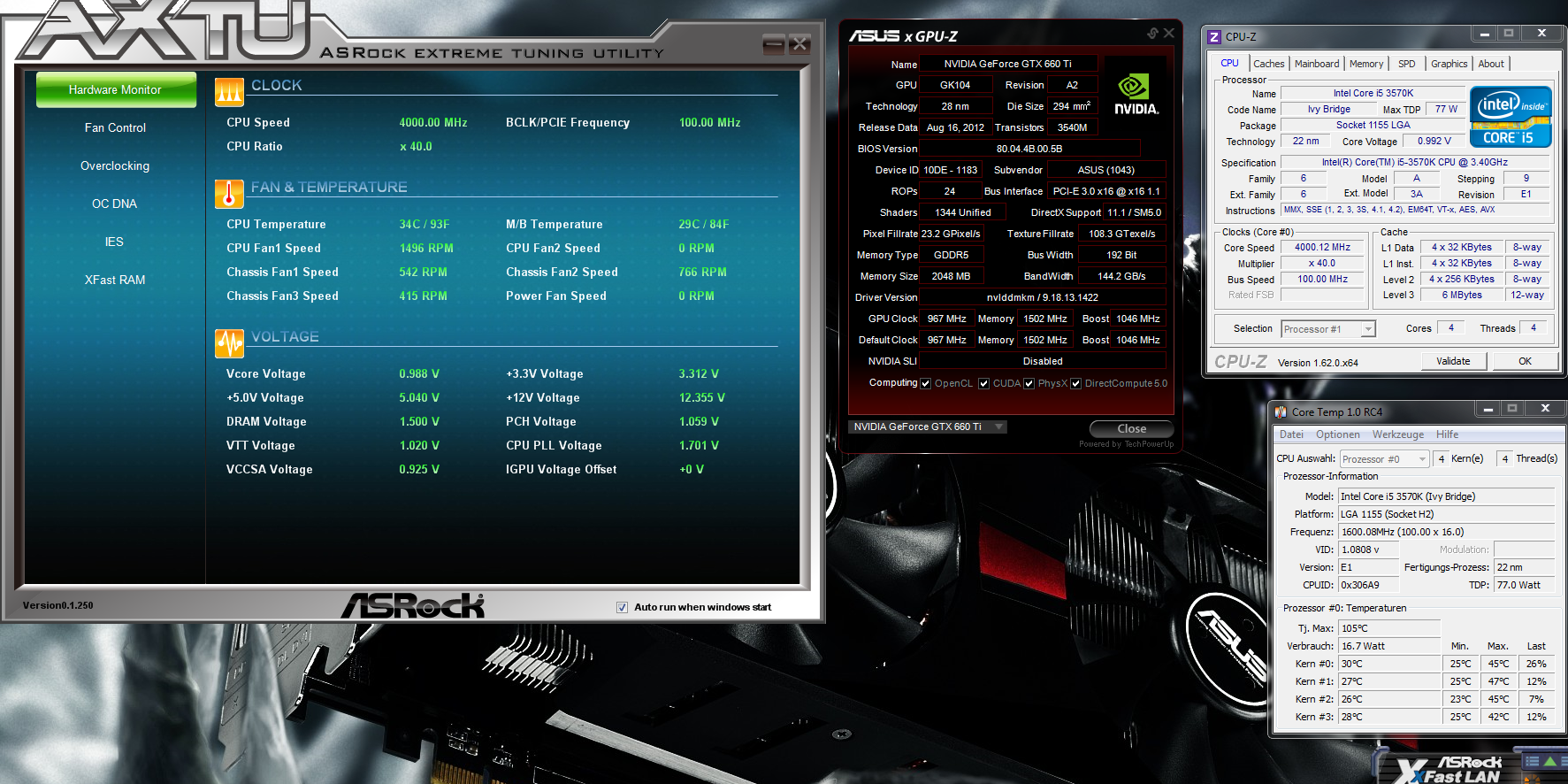Minimize the Core Temp window
The width and height of the screenshot is (1568, 784).
click(x=1488, y=409)
